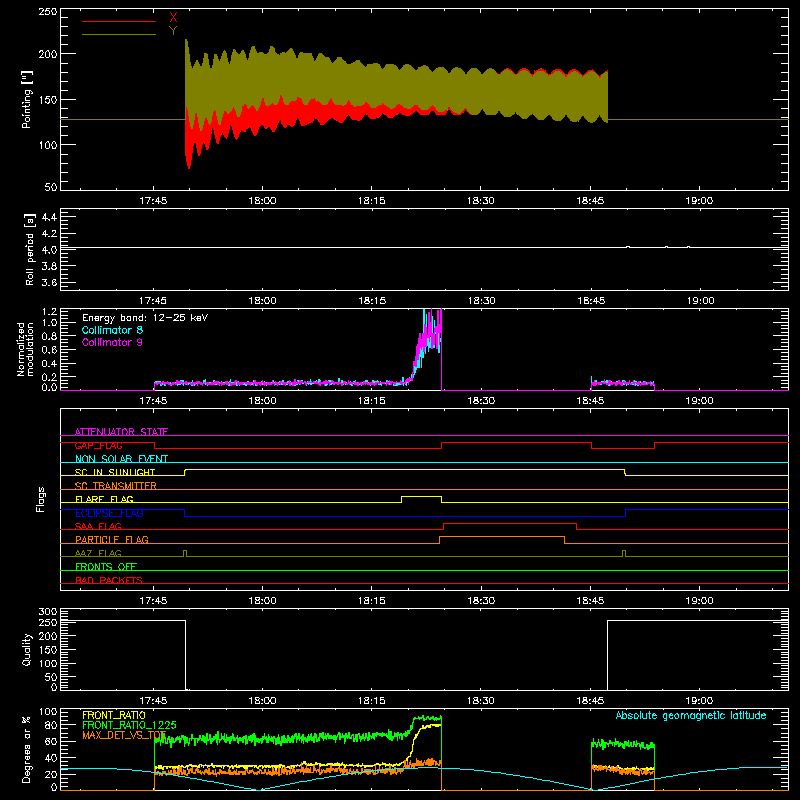This screenshot has height=800, width=800.
Task: Click the 250 tick on the Pointing axis
Action: (48, 12)
